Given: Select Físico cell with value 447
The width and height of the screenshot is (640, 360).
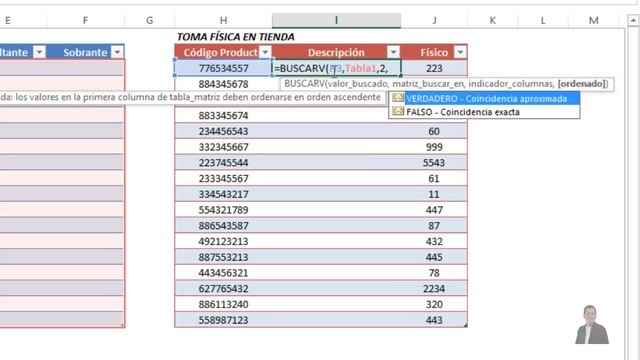Looking at the screenshot, I should tap(434, 210).
